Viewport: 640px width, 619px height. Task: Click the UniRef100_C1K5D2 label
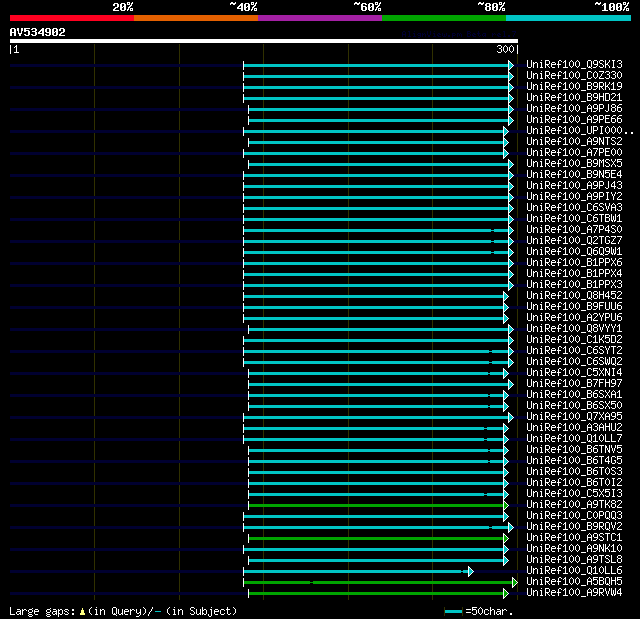point(574,340)
